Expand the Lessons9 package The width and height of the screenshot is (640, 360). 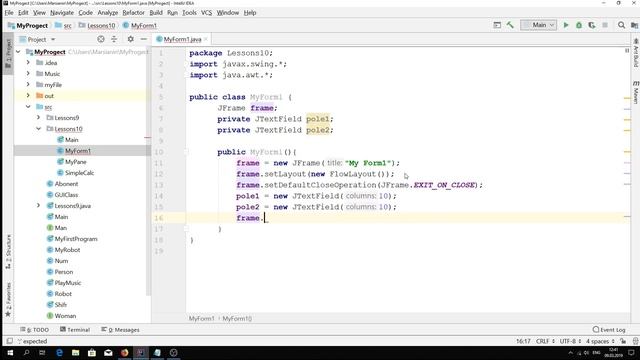pyautogui.click(x=38, y=118)
